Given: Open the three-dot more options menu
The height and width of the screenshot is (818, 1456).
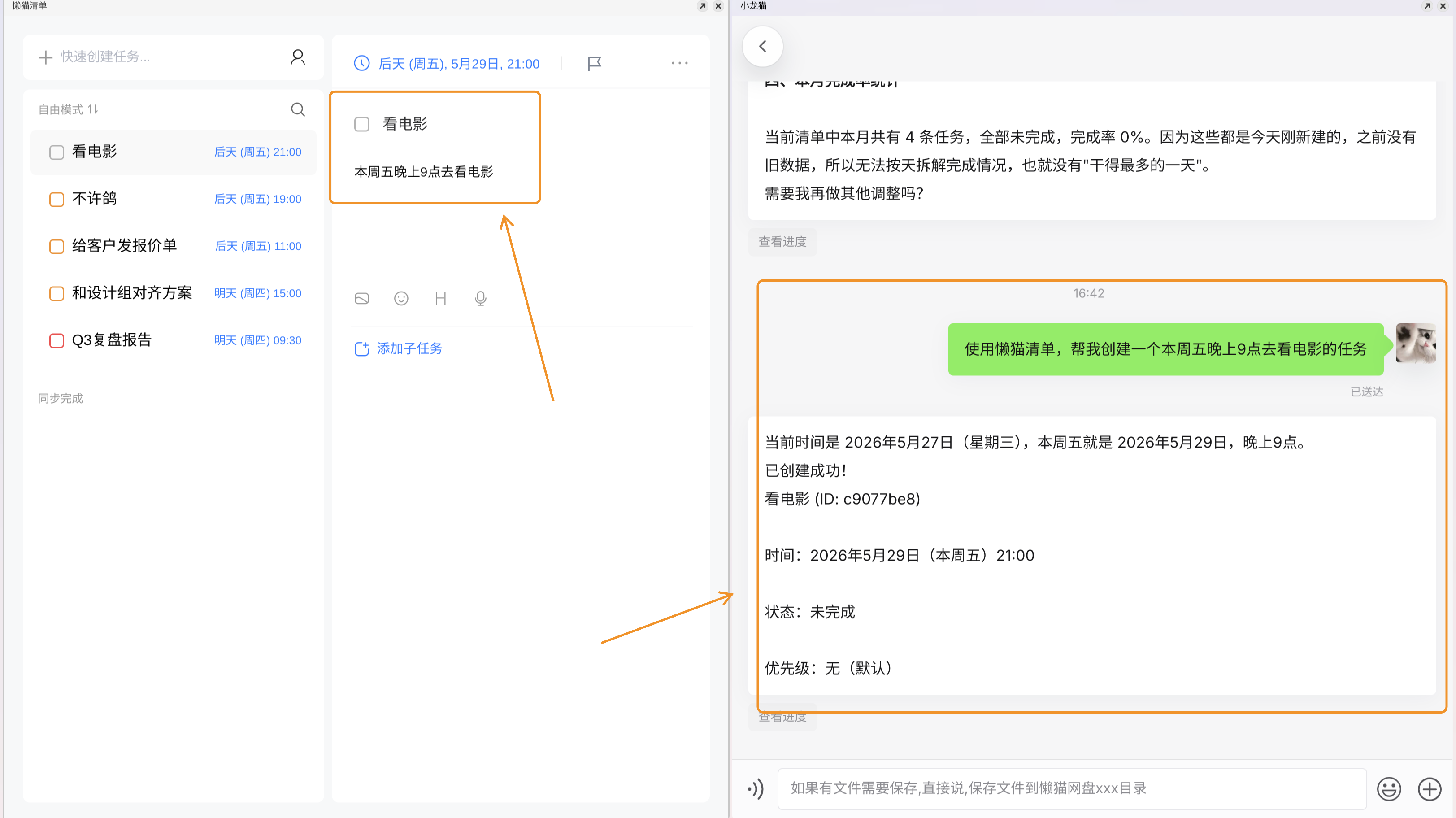Looking at the screenshot, I should coord(679,63).
